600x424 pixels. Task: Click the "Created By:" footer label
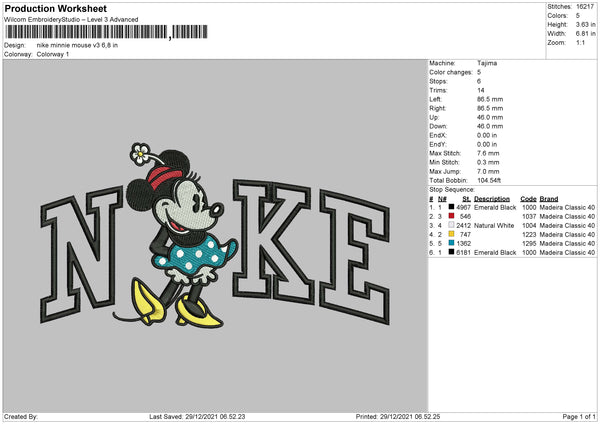(21, 417)
